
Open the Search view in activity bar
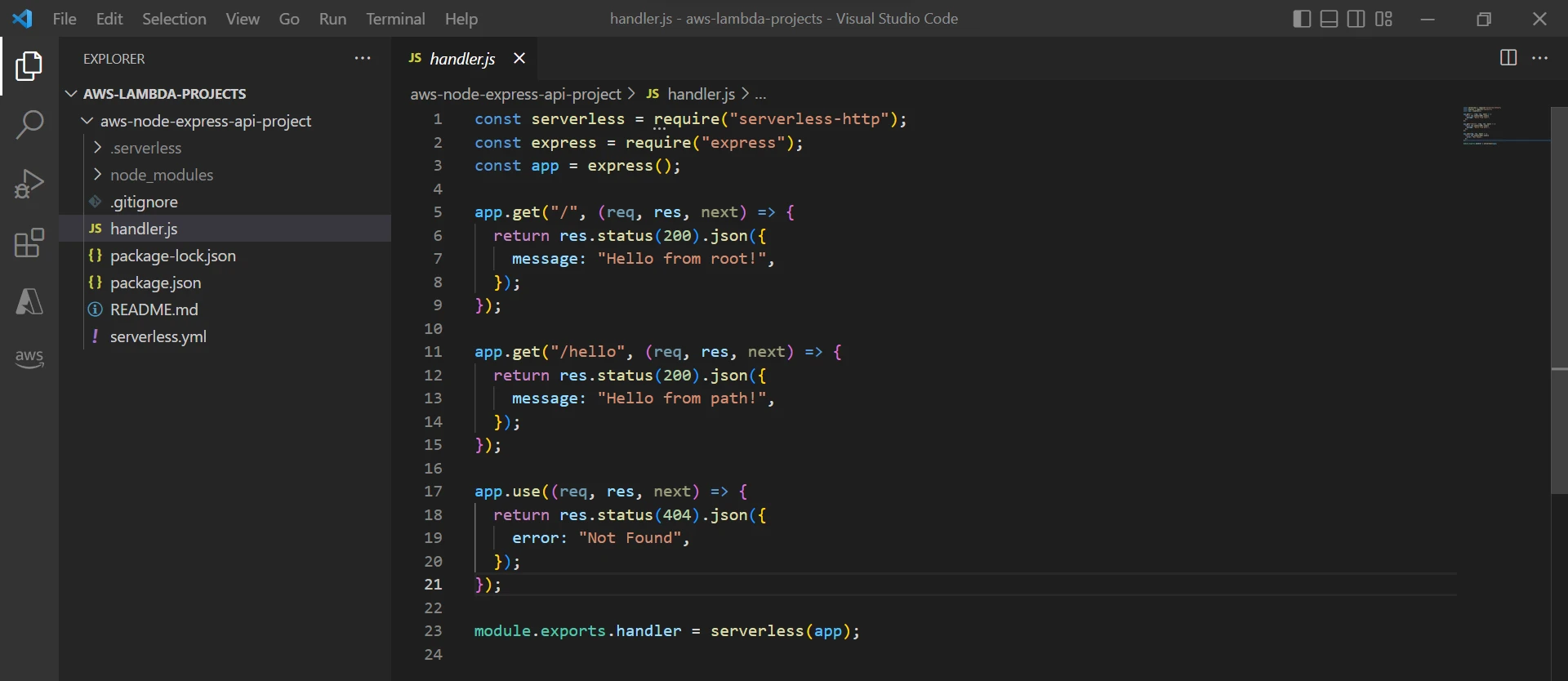pos(29,125)
